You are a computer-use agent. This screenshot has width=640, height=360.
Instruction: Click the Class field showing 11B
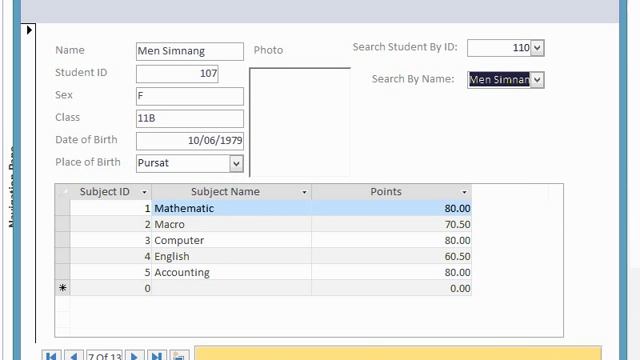(x=190, y=118)
